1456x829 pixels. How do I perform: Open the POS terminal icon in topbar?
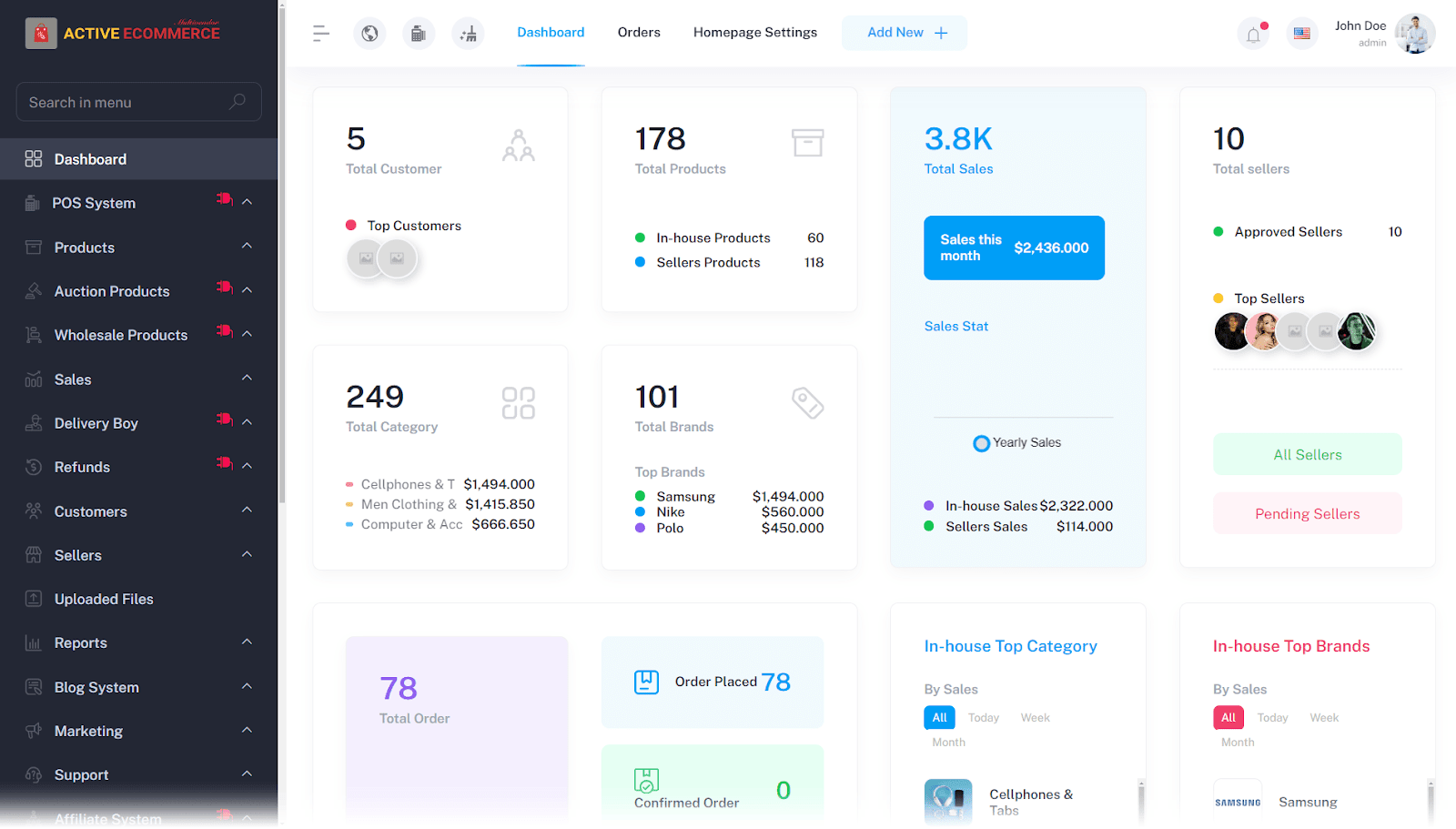[419, 32]
